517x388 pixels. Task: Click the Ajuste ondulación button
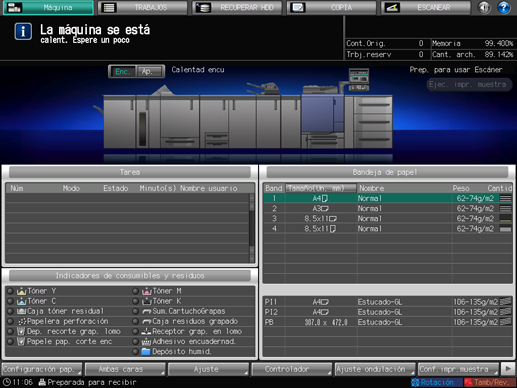(x=375, y=369)
